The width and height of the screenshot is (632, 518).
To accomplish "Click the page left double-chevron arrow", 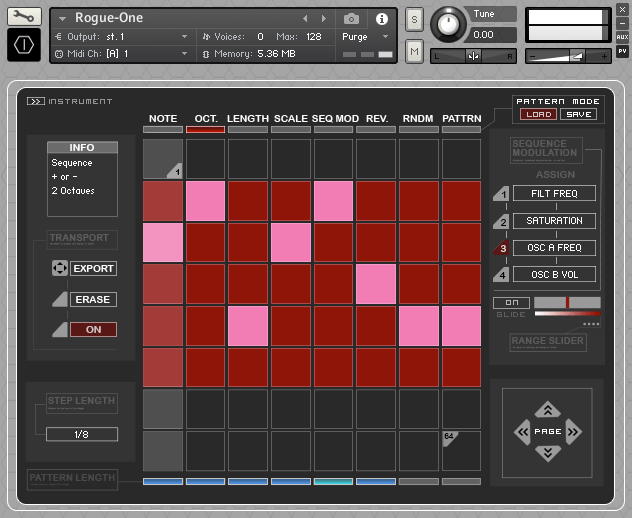I will 522,432.
